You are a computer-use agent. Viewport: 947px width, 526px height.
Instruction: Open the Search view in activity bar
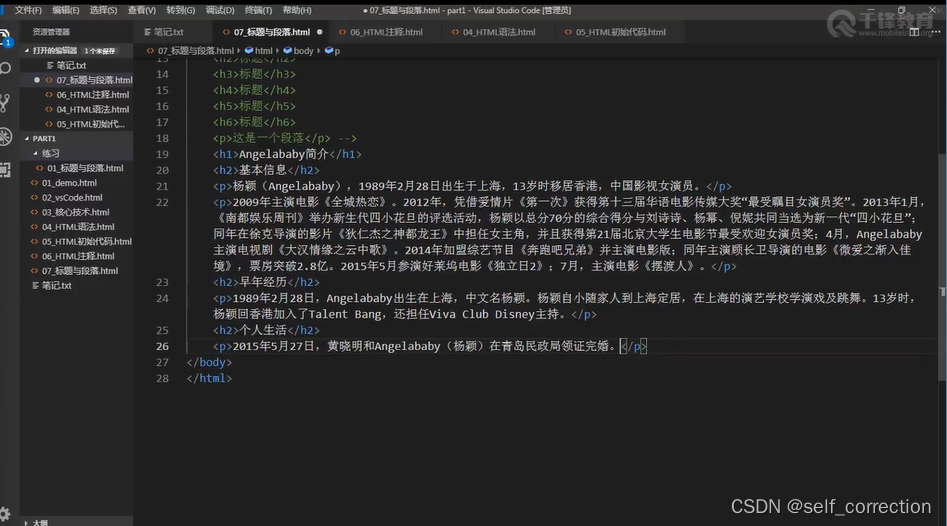[5, 68]
